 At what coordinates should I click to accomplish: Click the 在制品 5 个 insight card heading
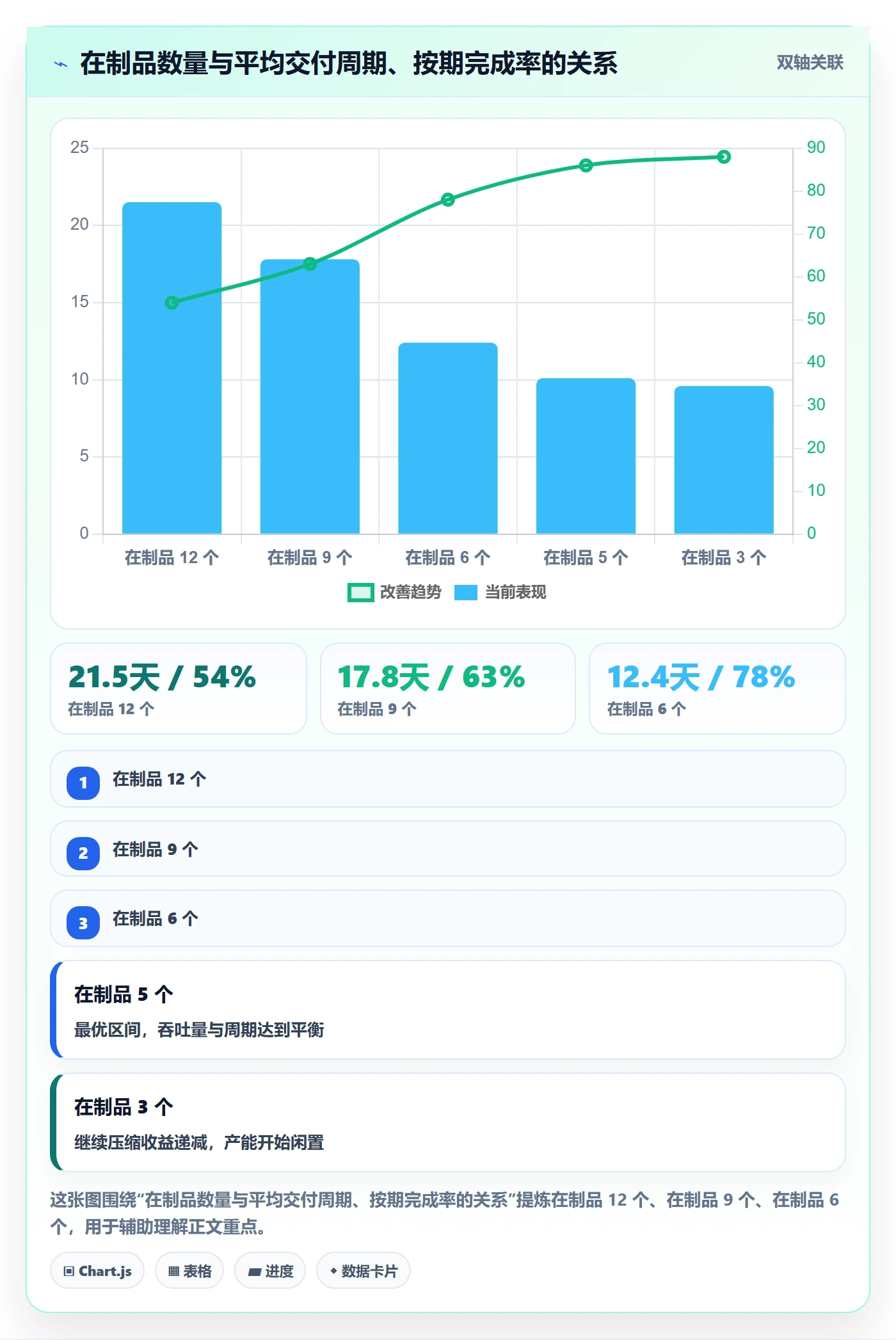[x=124, y=994]
